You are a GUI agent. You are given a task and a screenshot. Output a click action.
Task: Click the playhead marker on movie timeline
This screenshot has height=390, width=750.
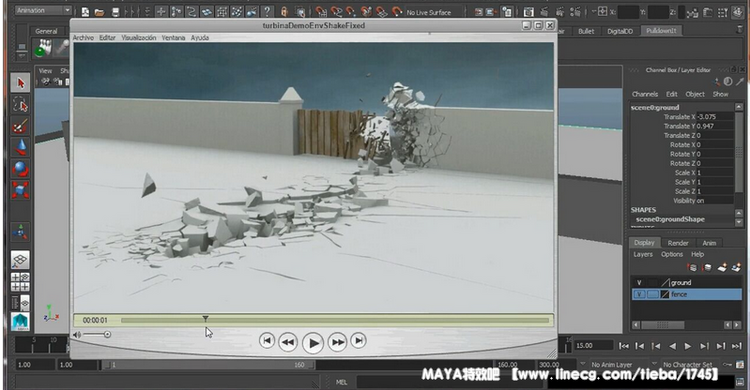[205, 319]
